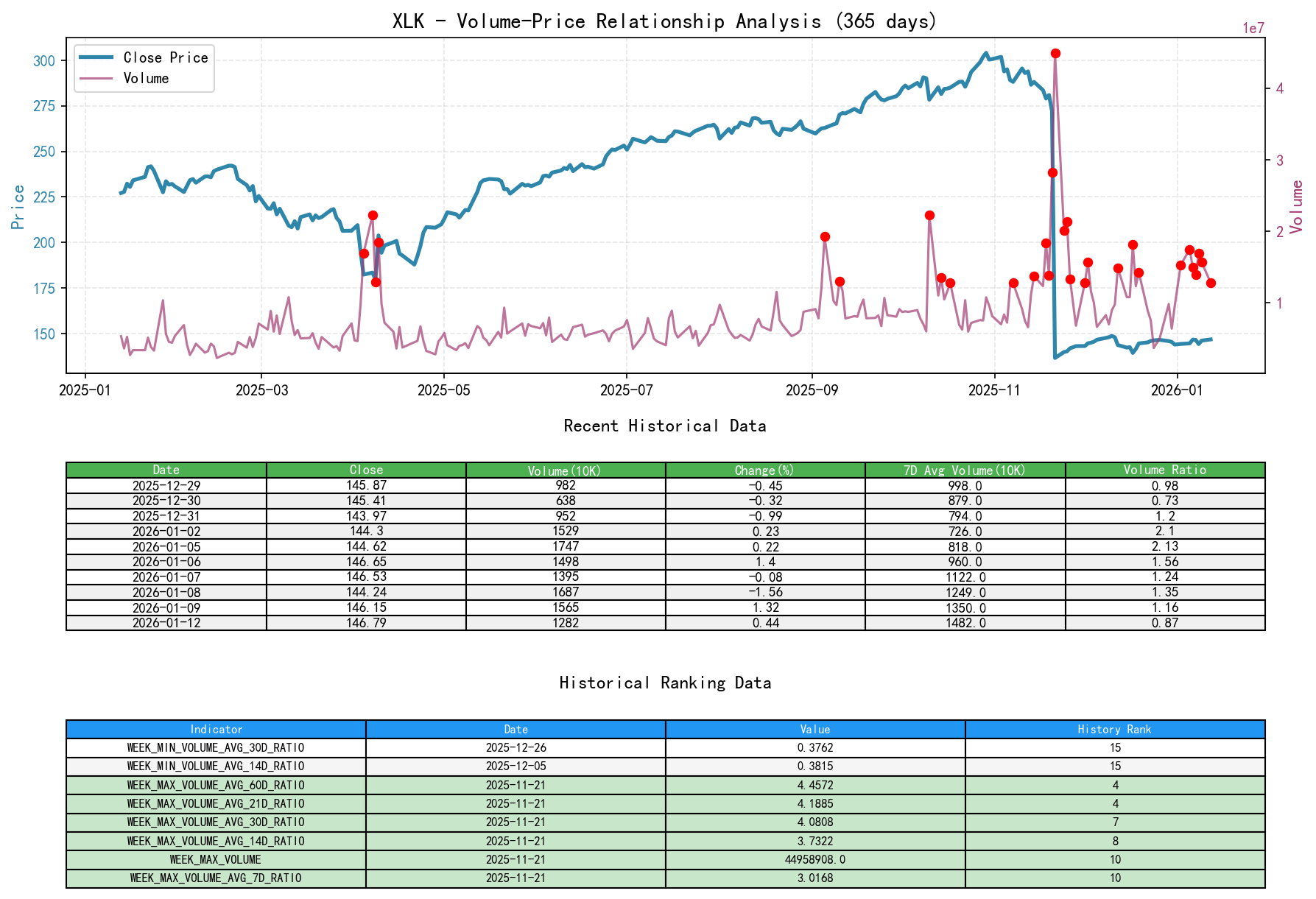Viewport: 1316px width, 899px height.
Task: Click the Recent Historical Data heading
Action: pyautogui.click(x=664, y=426)
